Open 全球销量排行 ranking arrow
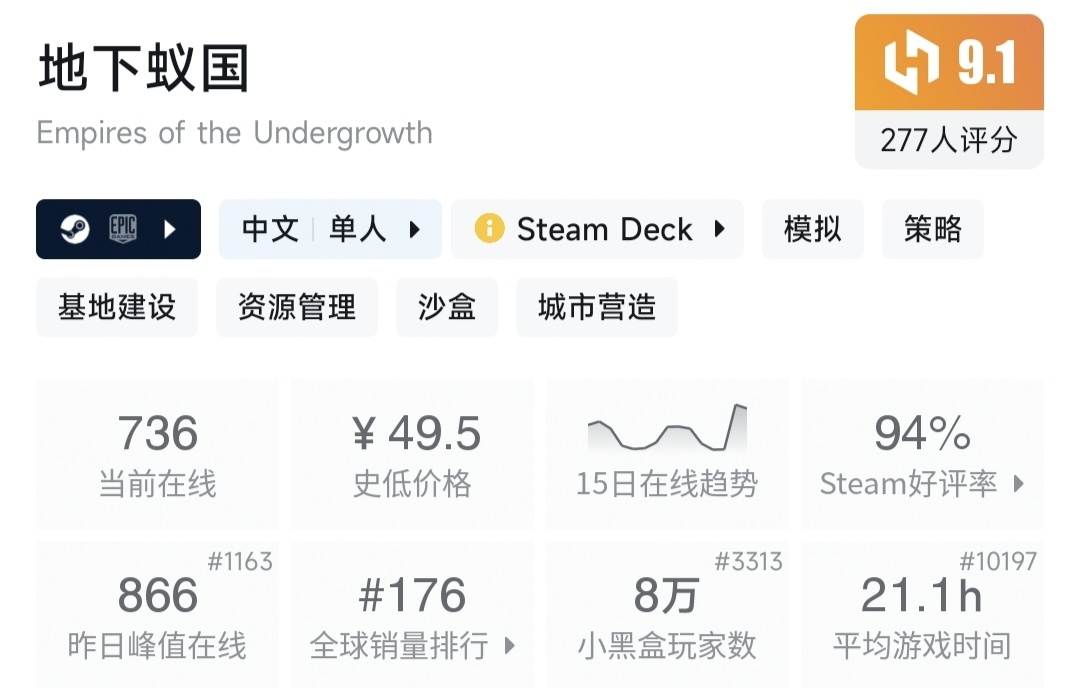1080x688 pixels. click(x=510, y=645)
